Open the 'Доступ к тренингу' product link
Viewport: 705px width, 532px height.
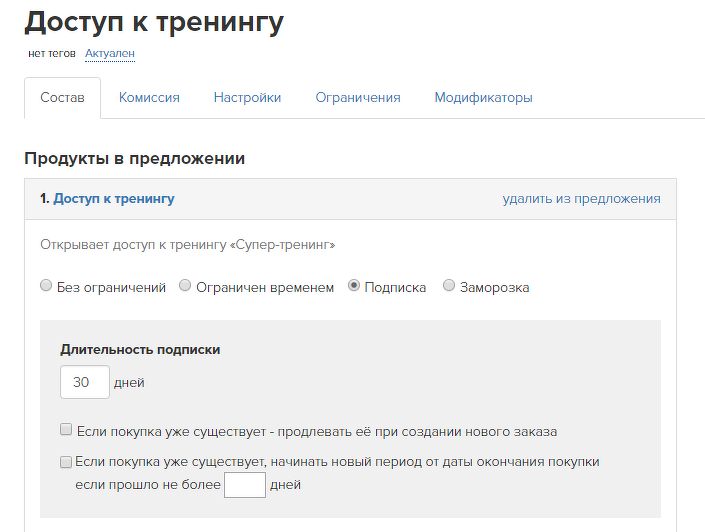114,198
